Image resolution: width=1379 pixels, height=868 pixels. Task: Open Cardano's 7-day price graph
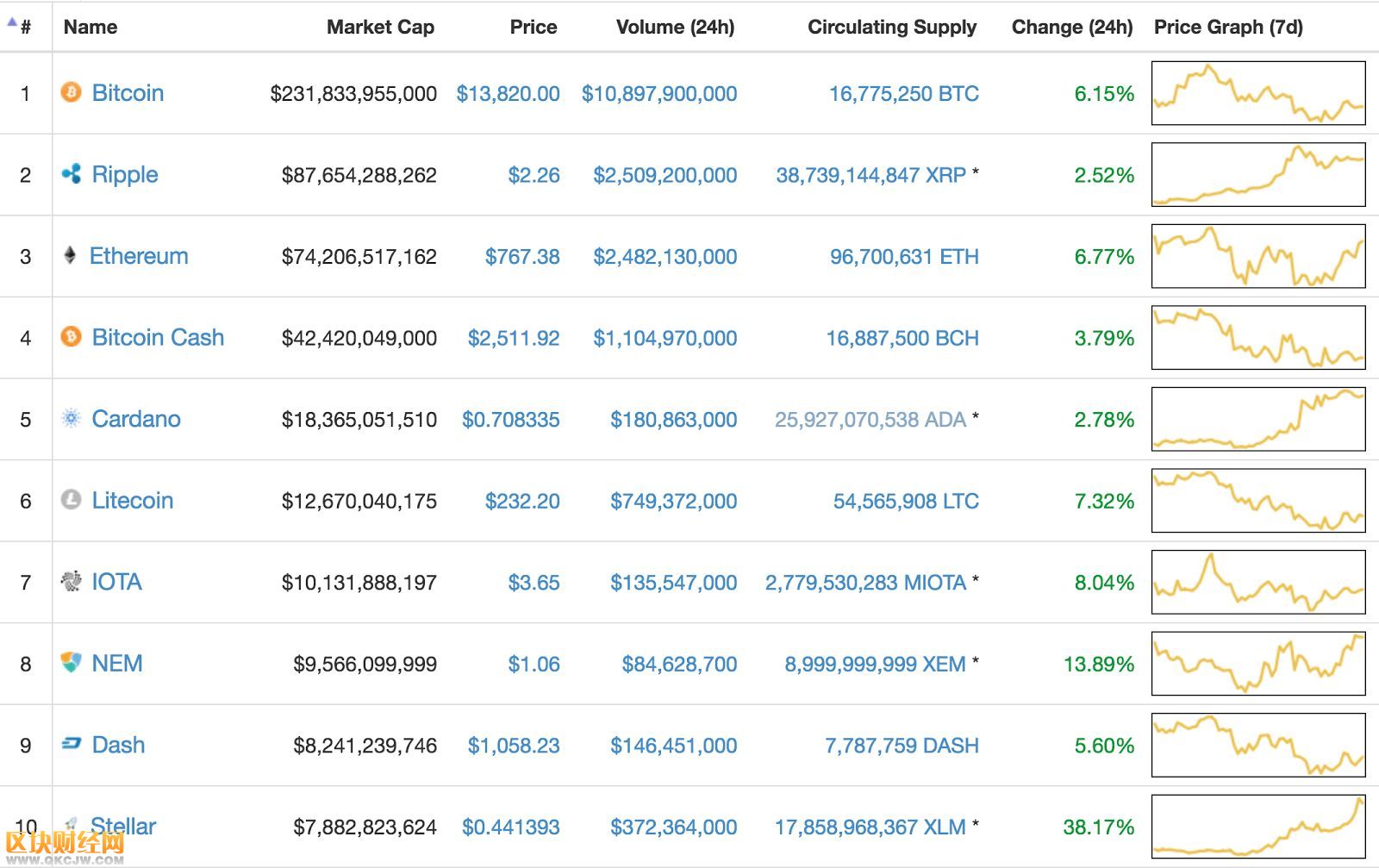coord(1258,419)
